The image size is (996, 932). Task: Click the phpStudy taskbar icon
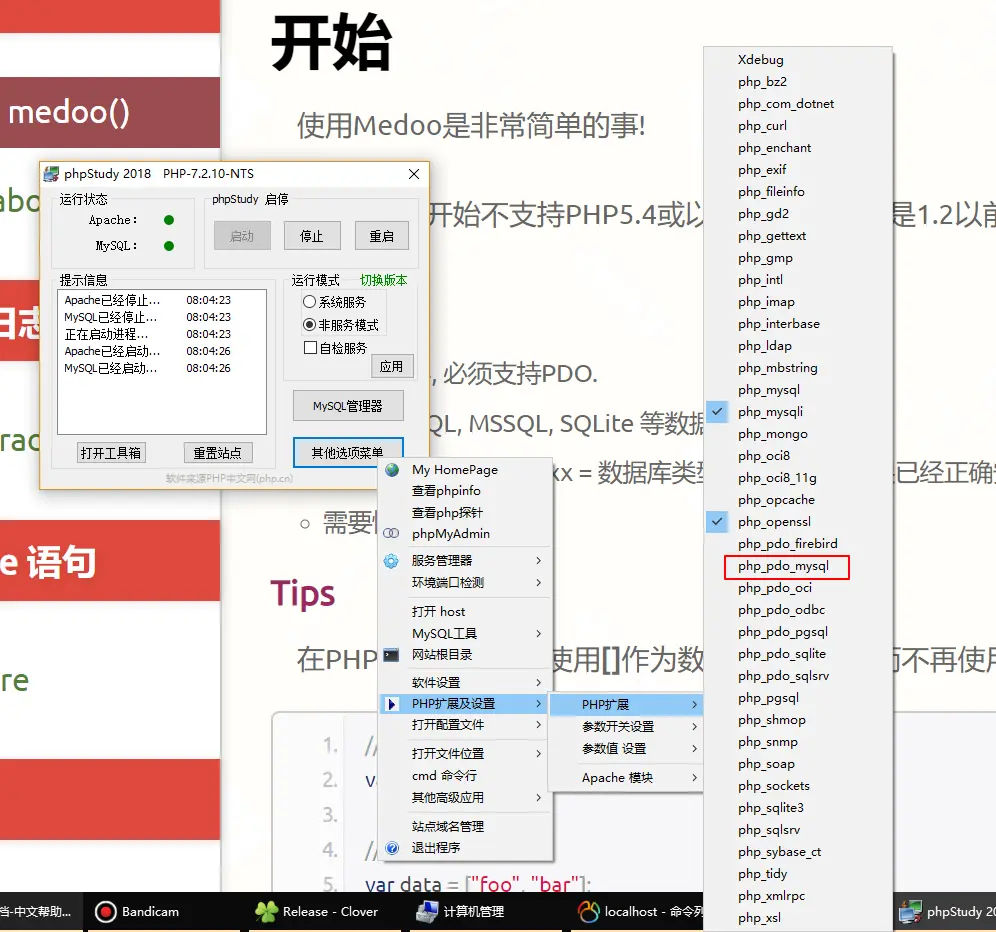(910, 912)
